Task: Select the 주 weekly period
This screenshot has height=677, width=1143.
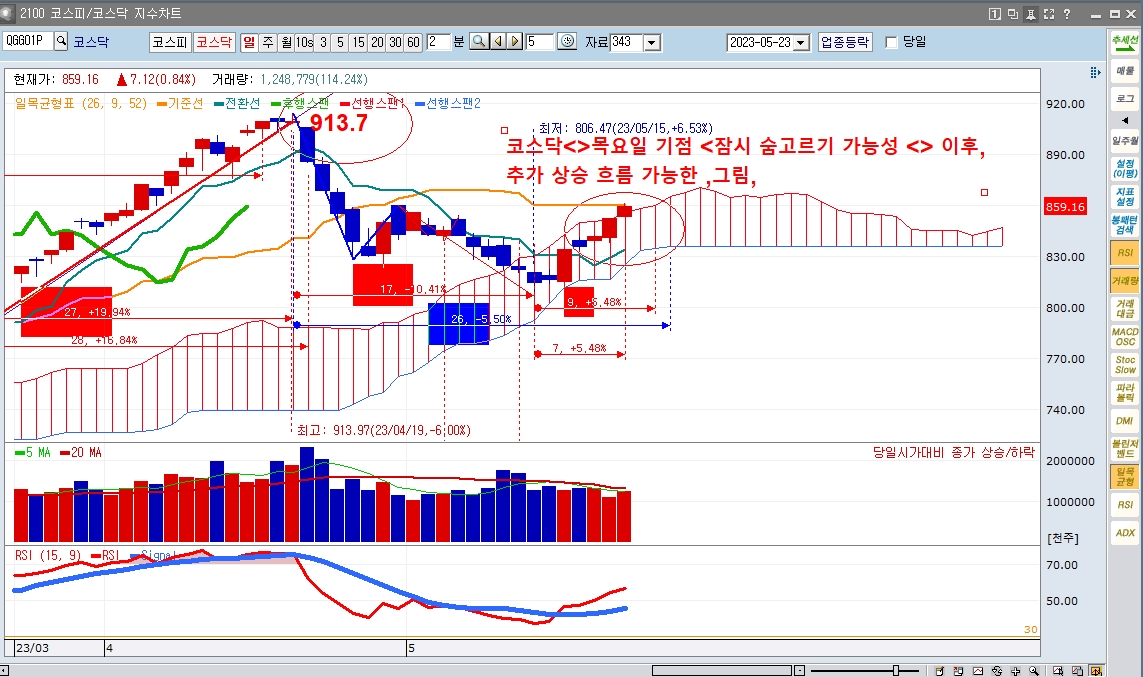Action: pos(268,42)
